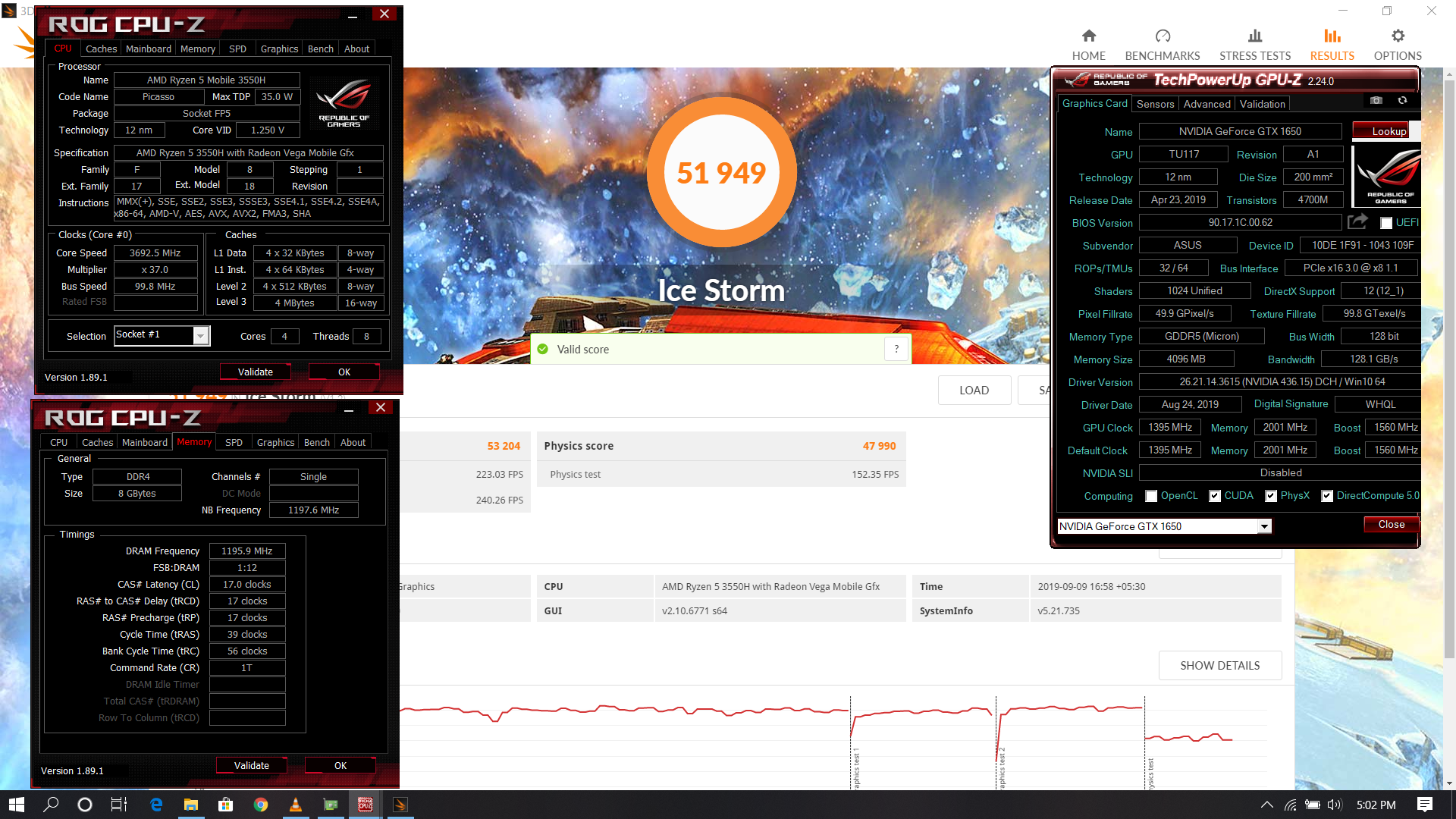Open the Advanced tab in GPU-Z
1456x819 pixels.
pos(1207,104)
